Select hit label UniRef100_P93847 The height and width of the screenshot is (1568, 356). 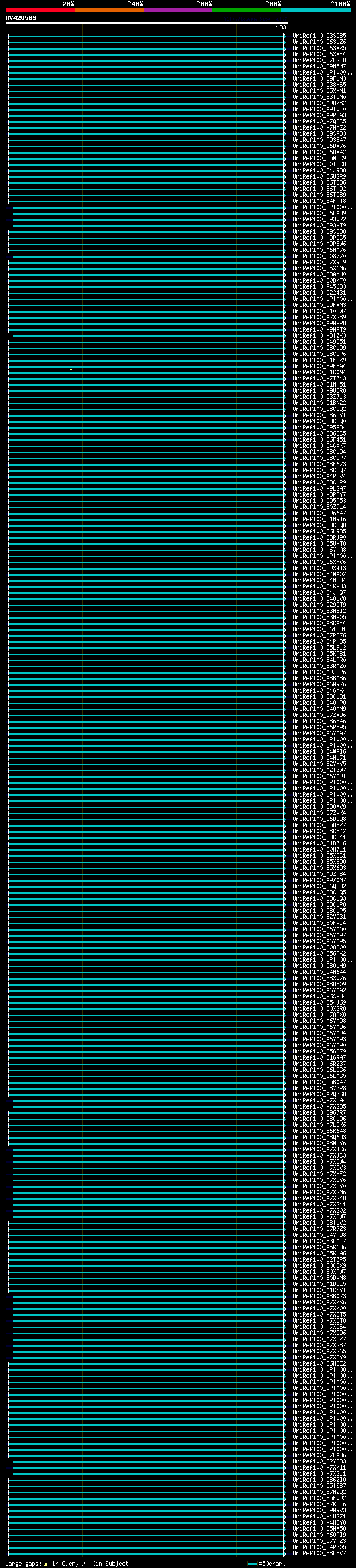click(319, 140)
